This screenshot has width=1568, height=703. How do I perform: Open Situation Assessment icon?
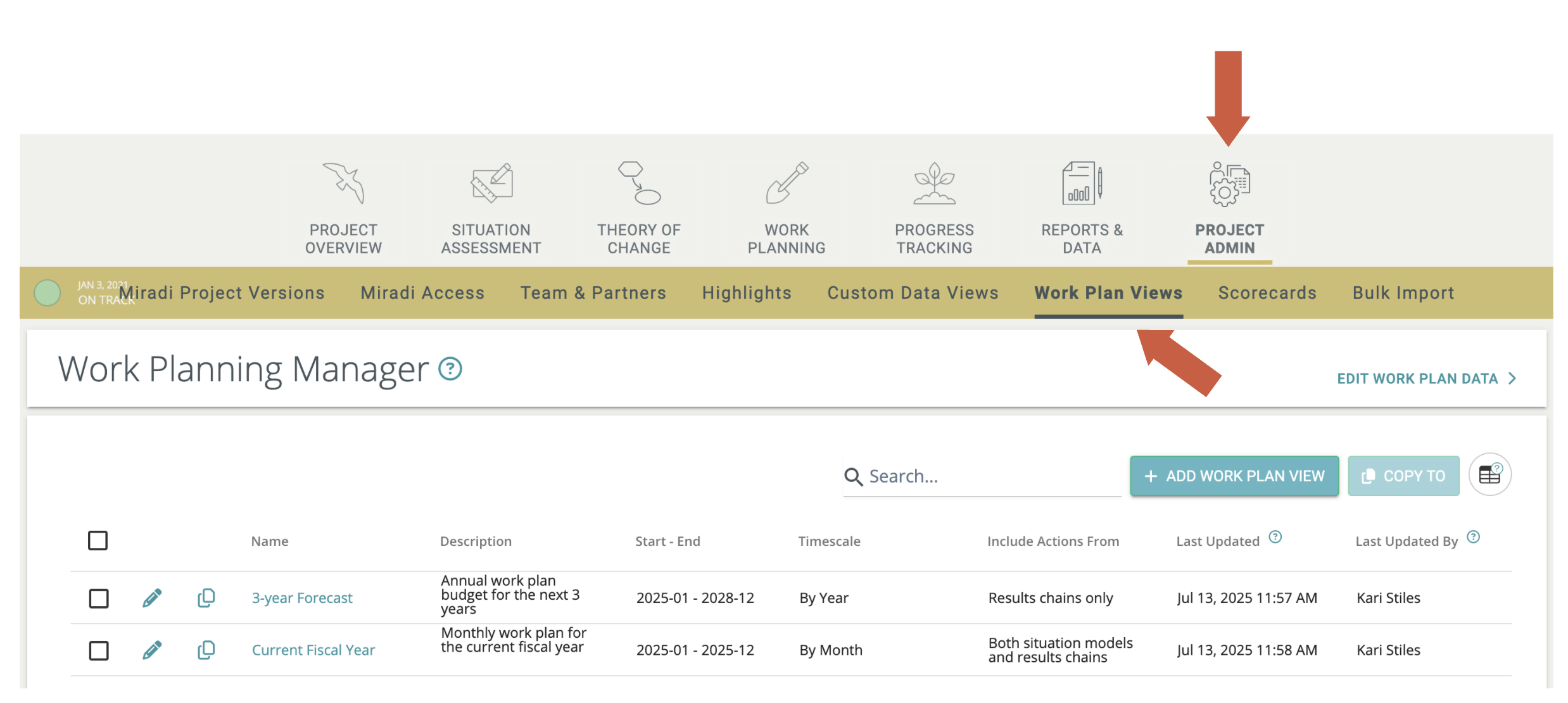[491, 183]
